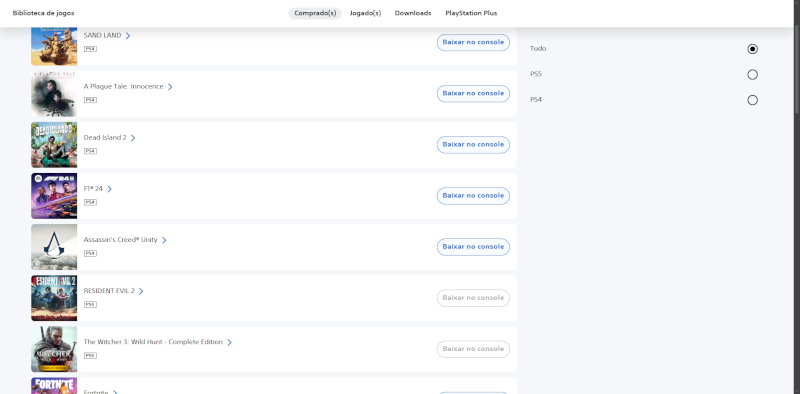This screenshot has width=800, height=394.
Task: Select the PS4 platform filter radio
Action: click(752, 100)
